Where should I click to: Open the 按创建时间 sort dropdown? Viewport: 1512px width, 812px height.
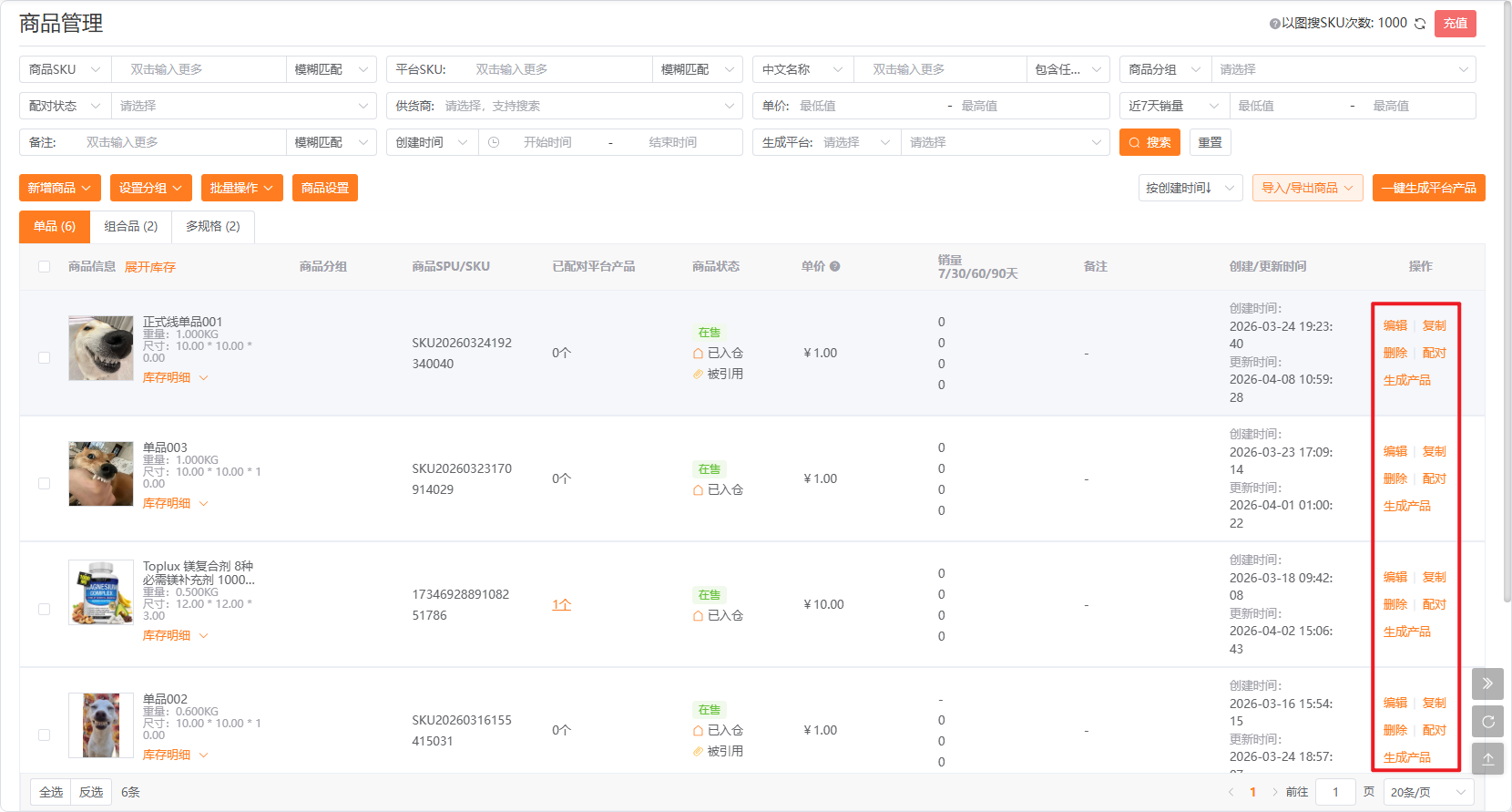[1190, 188]
